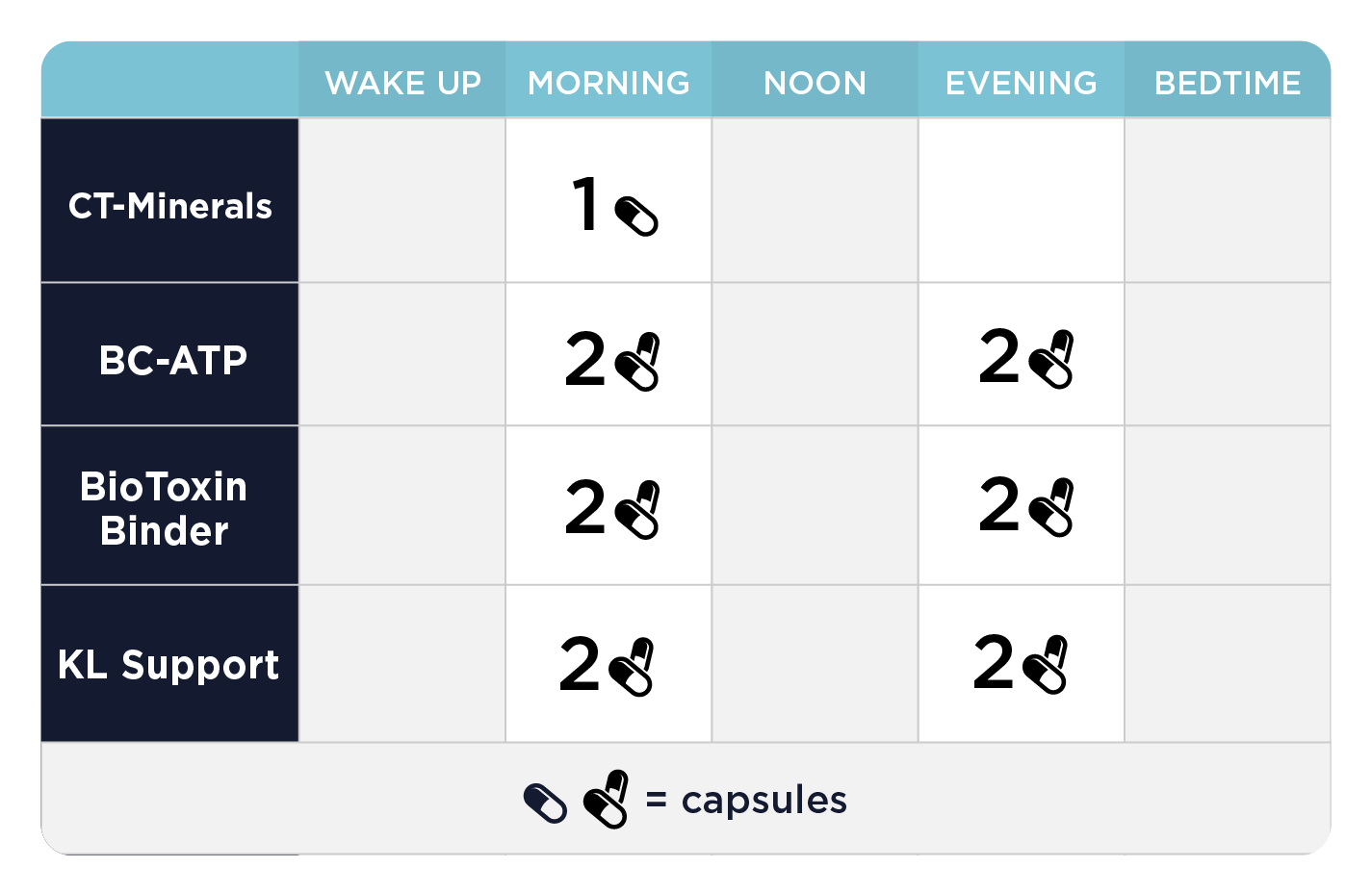Click the "= capsules" legend text
This screenshot has width=1372, height=893.
747,801
